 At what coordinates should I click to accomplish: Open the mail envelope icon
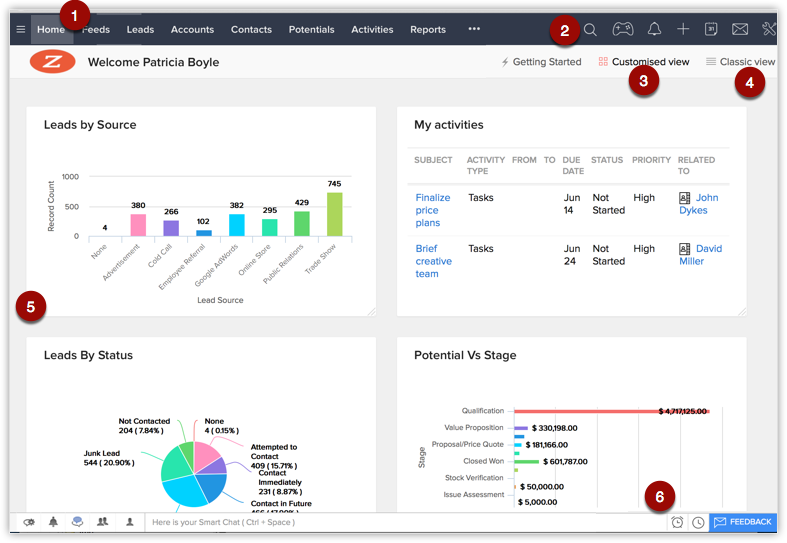(x=740, y=30)
